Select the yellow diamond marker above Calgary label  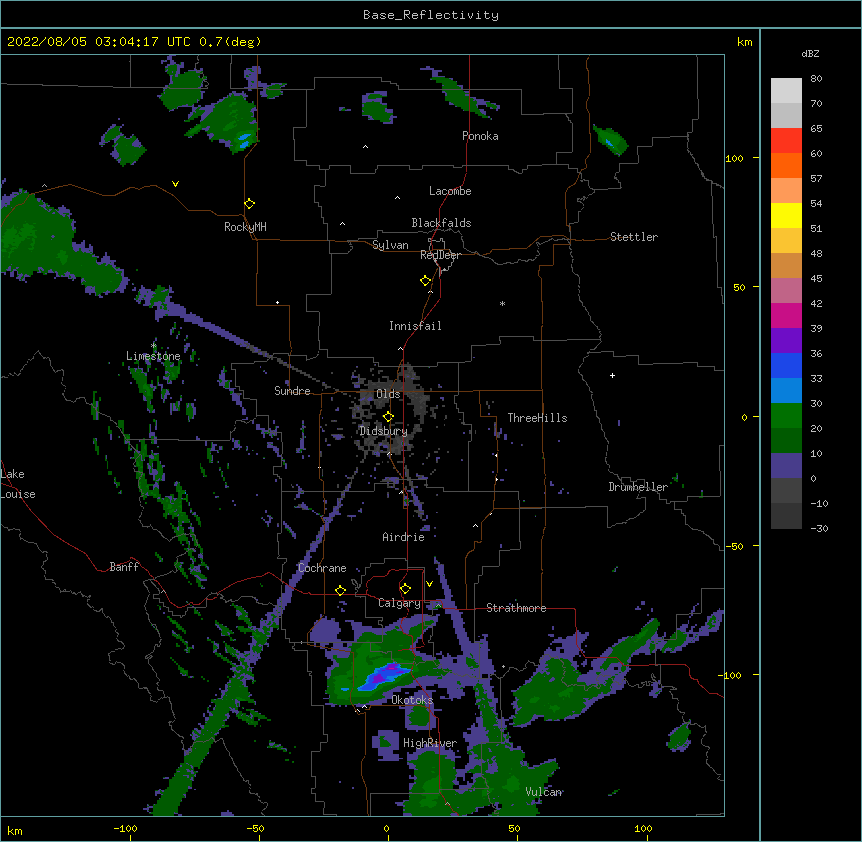(x=405, y=589)
